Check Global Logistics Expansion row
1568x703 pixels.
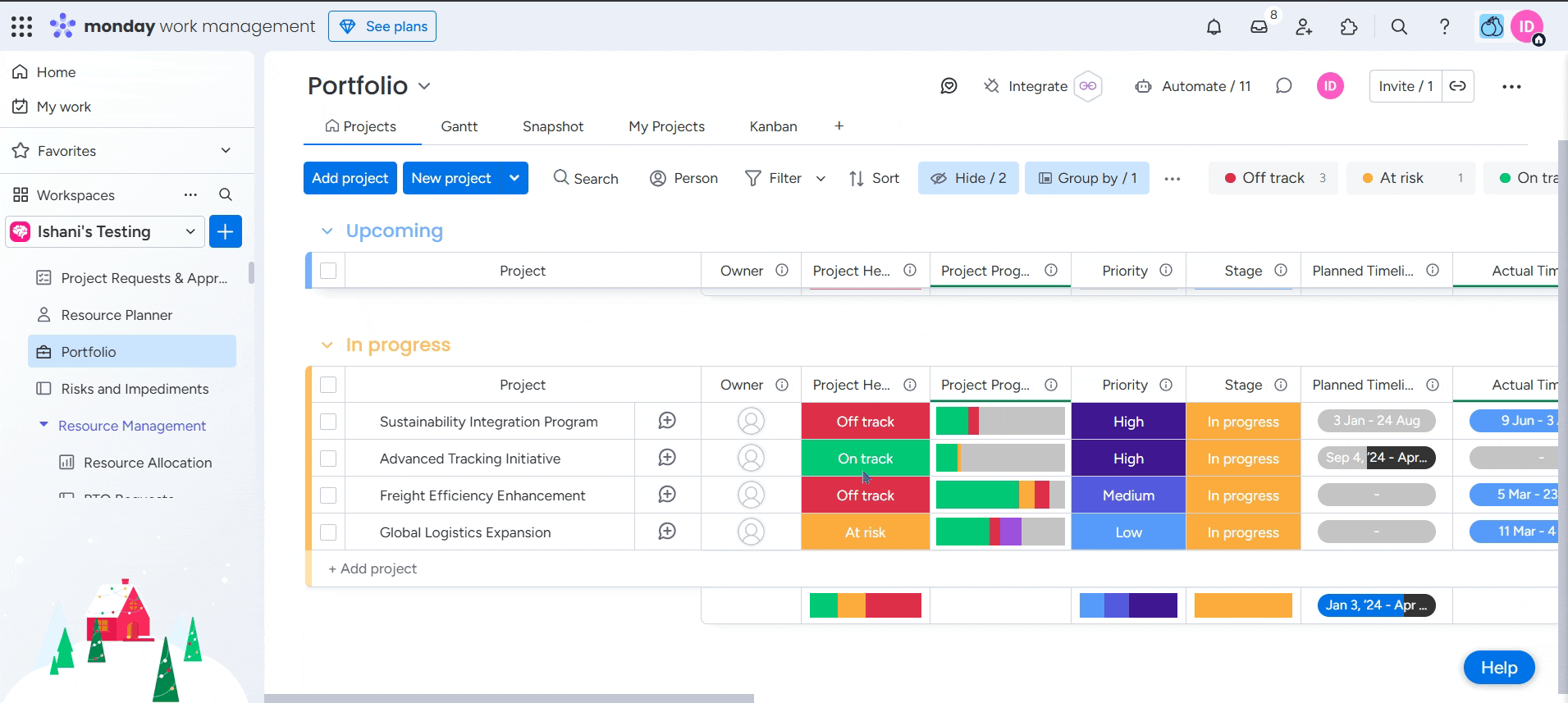pos(328,532)
